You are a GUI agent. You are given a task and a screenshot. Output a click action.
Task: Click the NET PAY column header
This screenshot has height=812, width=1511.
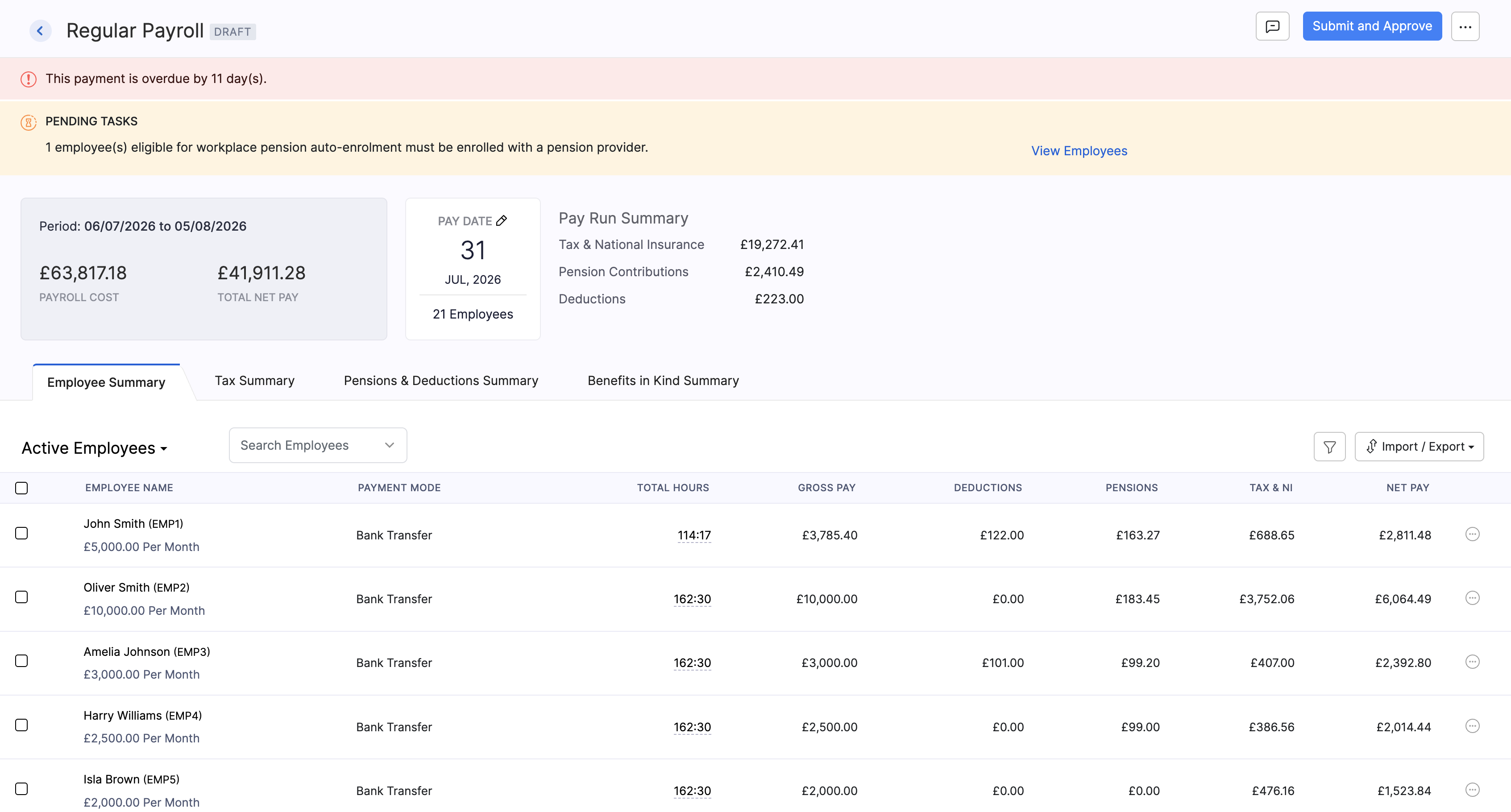coord(1408,488)
